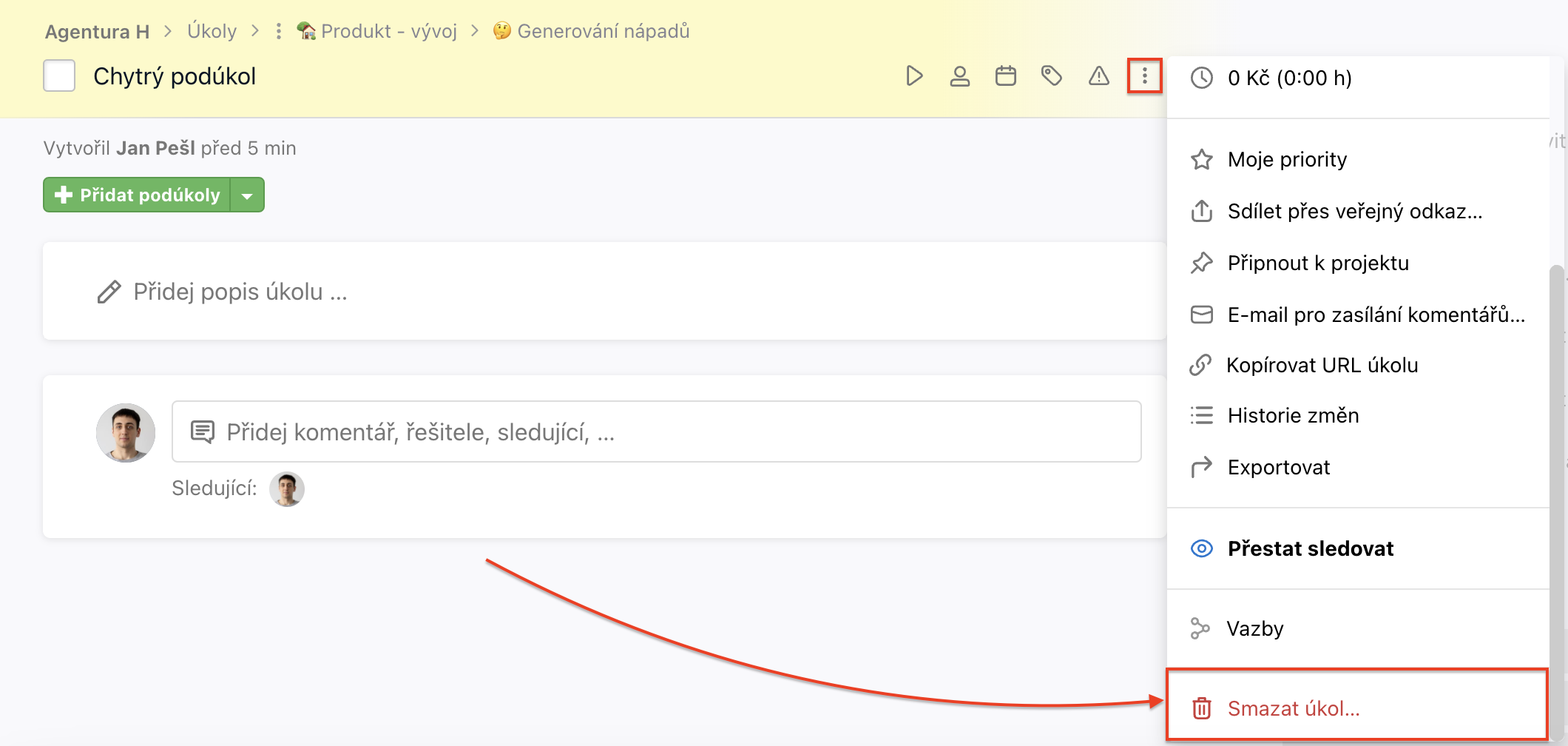Click the Přidat podúkoly button
The image size is (1568, 746).
137,195
